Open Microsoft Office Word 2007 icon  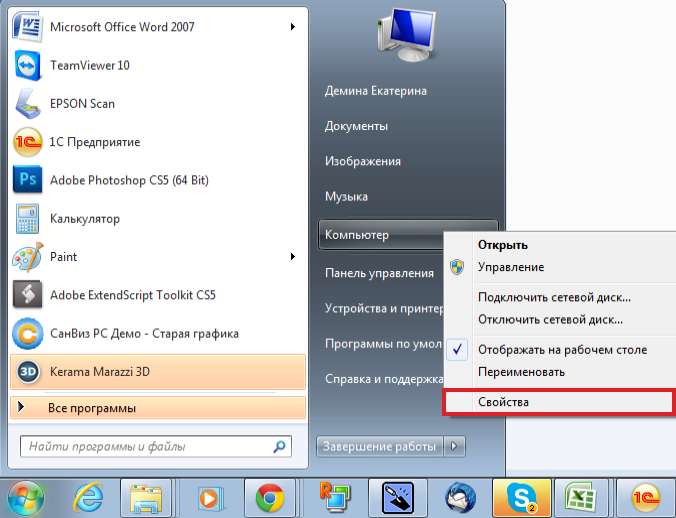(x=28, y=27)
